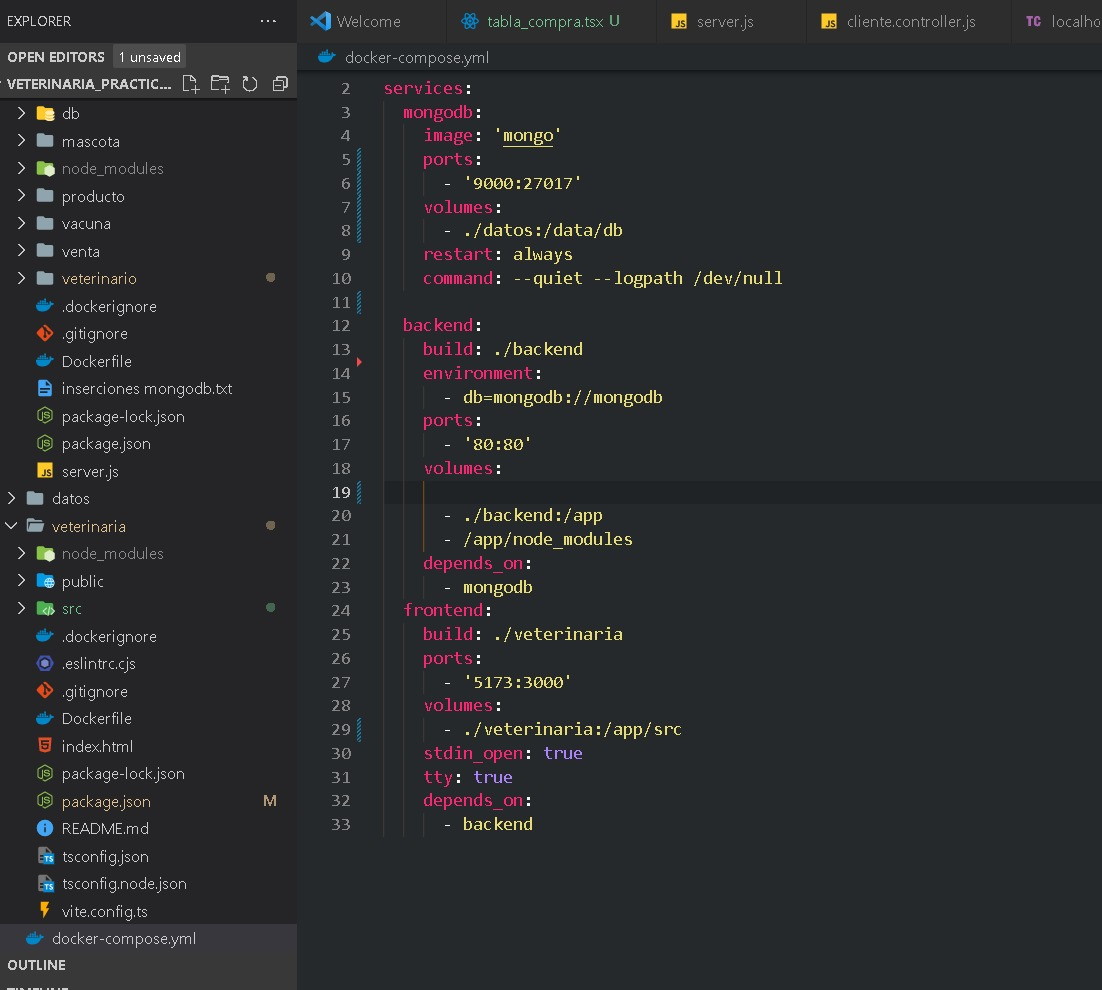1102x990 pixels.
Task: Create a new folder via the New Folder icon
Action: click(220, 84)
